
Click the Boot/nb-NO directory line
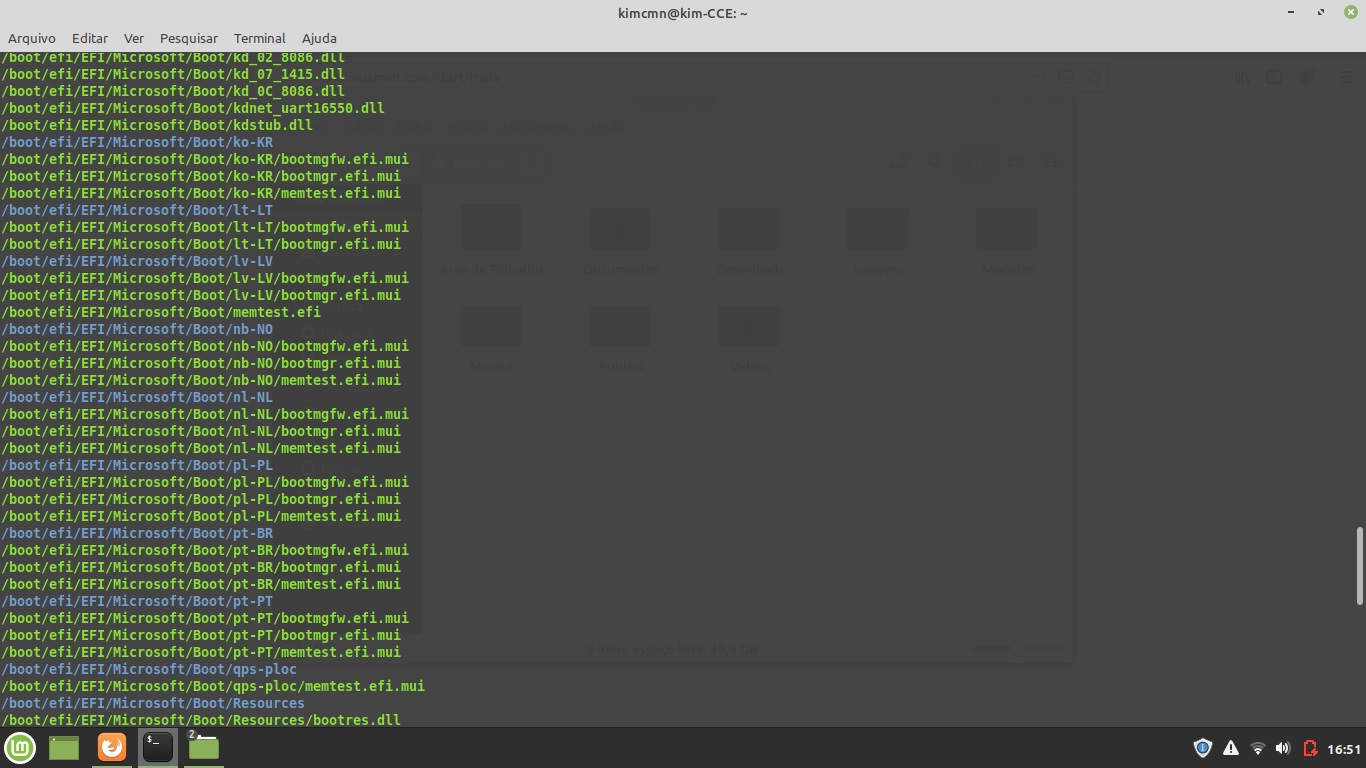pos(137,329)
